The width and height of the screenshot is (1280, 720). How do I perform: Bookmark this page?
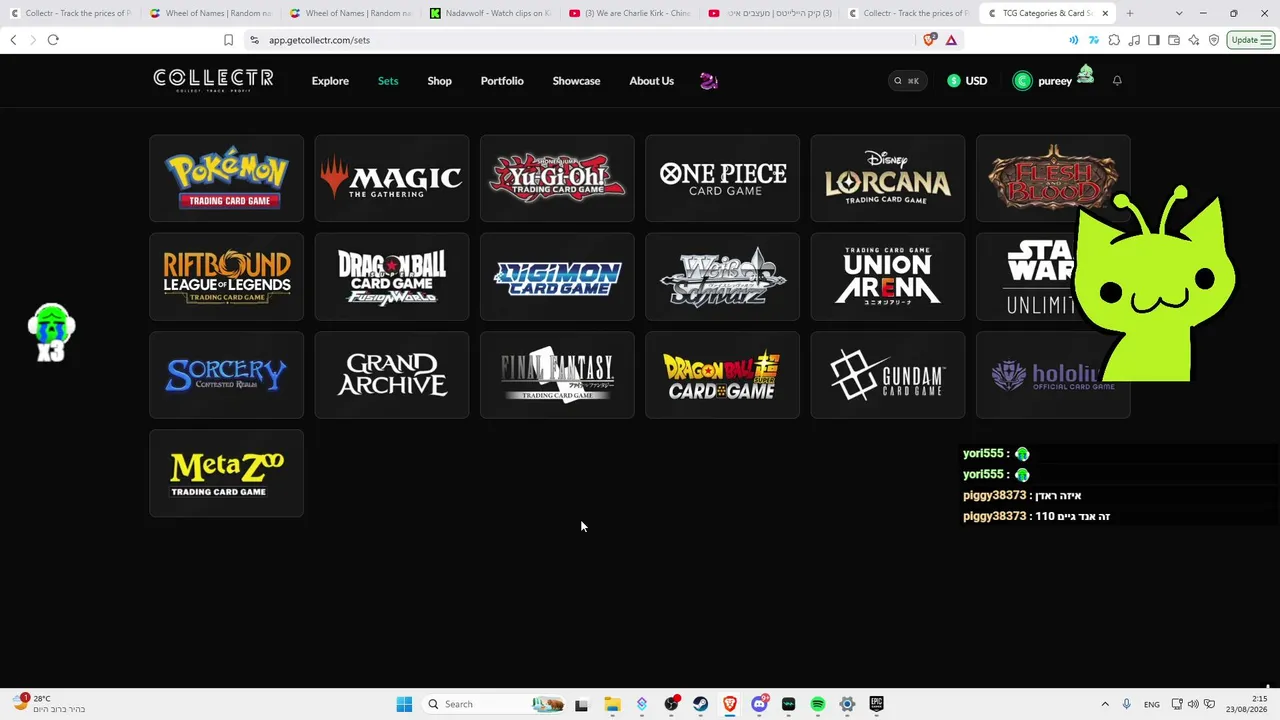[228, 40]
